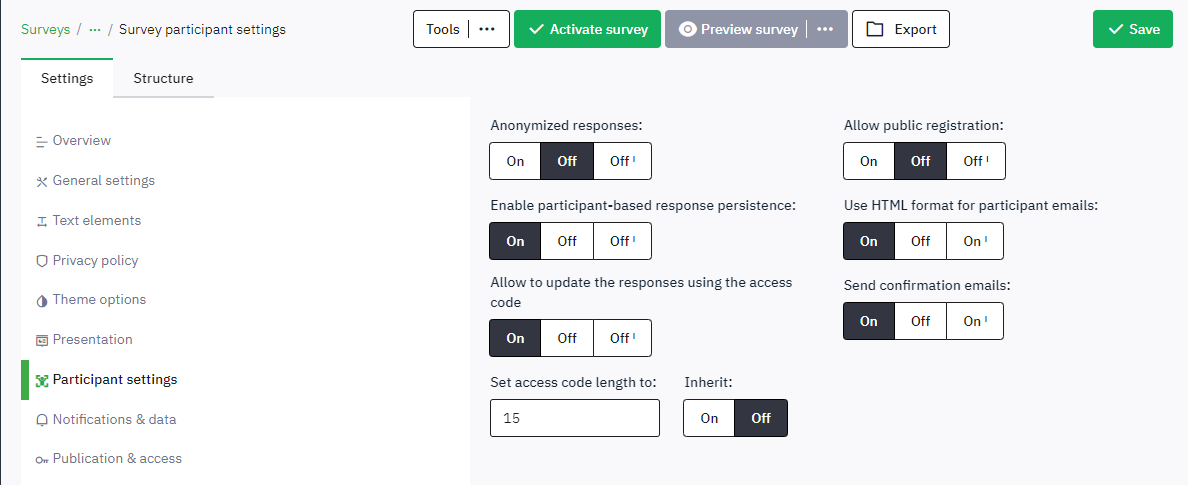1188x485 pixels.
Task: Save the survey settings
Action: pos(1133,29)
